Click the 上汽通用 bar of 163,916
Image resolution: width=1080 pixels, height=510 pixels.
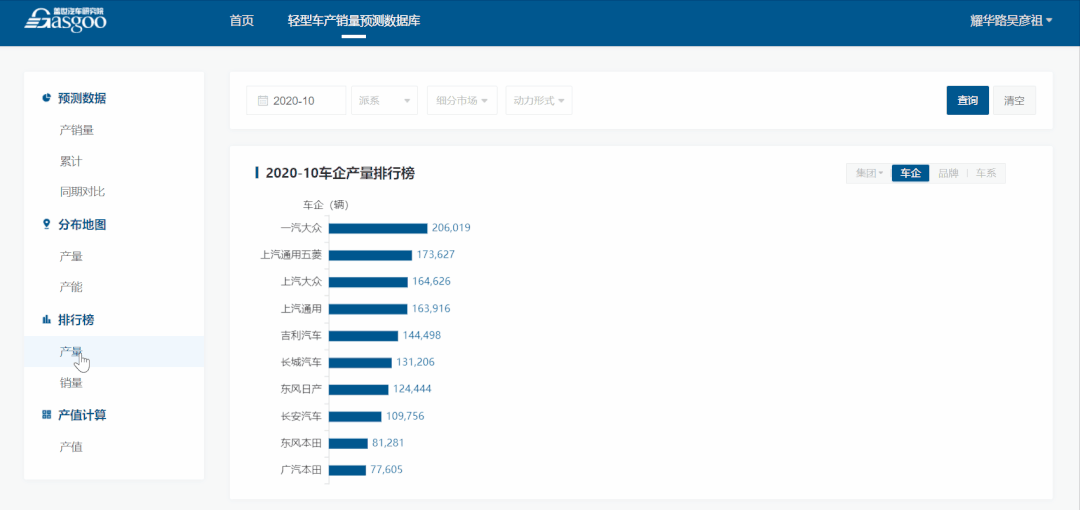click(368, 309)
